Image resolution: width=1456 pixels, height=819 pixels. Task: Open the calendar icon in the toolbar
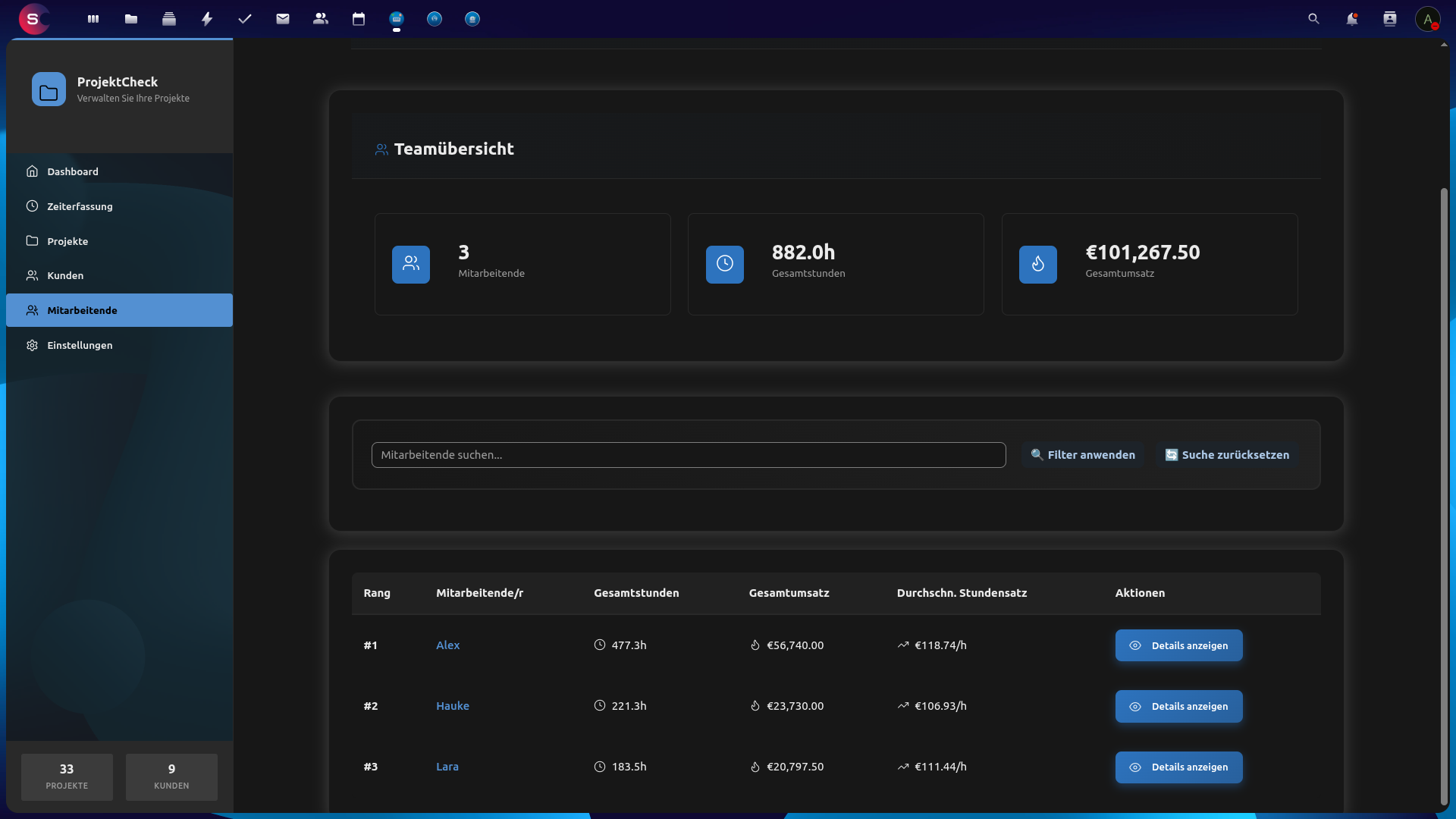click(x=358, y=19)
